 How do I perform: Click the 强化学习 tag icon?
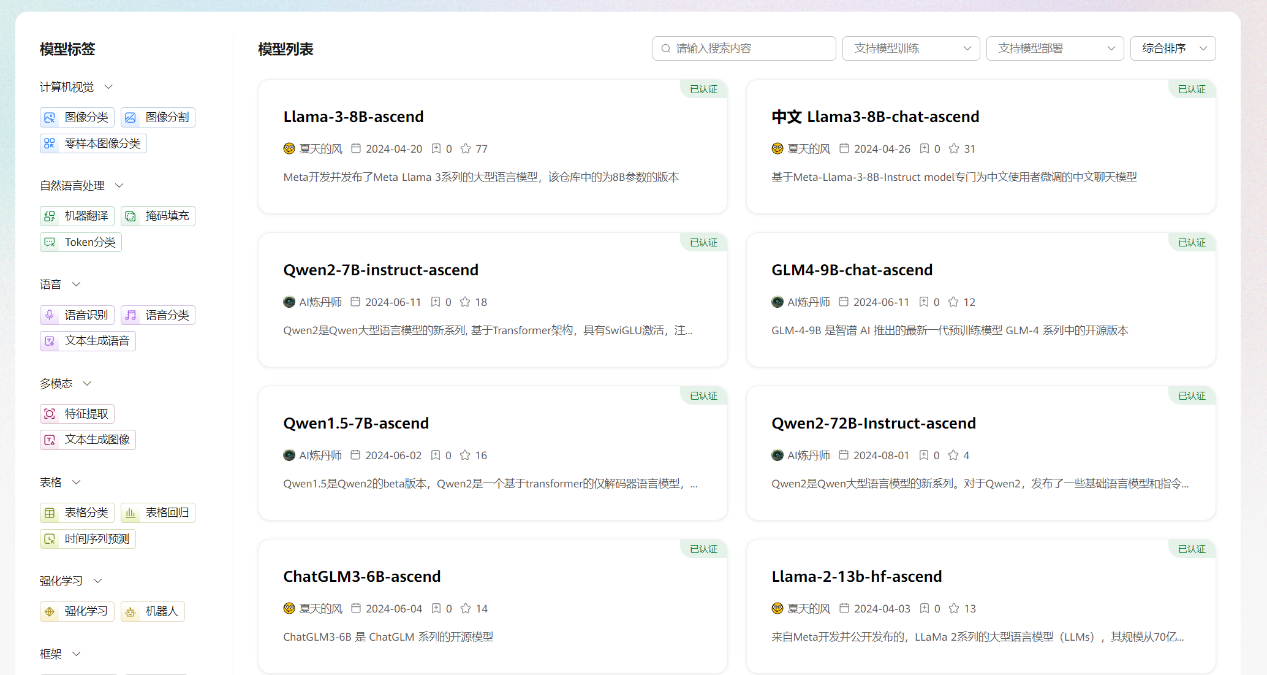click(50, 611)
